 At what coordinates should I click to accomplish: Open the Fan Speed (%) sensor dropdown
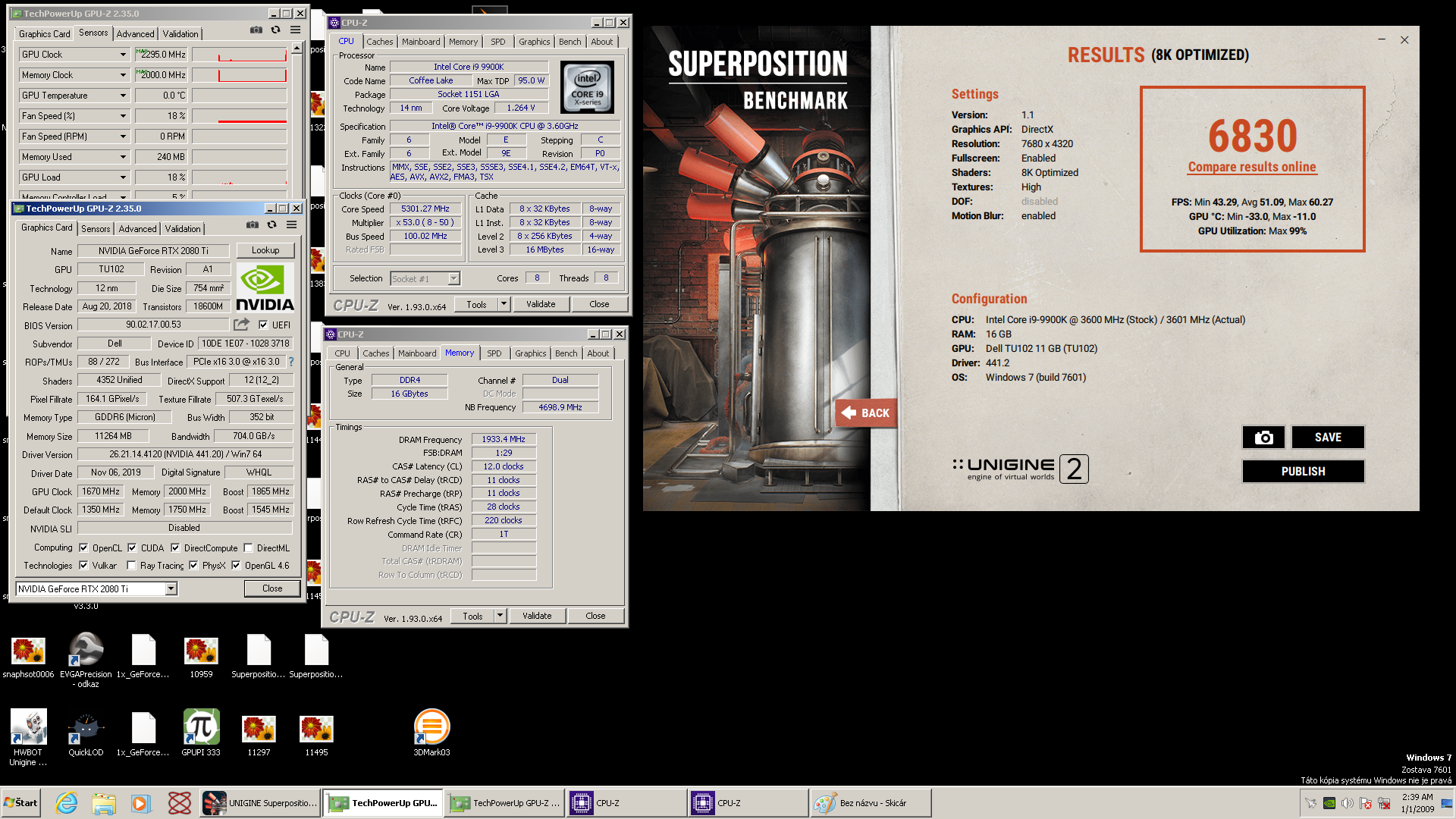click(123, 116)
